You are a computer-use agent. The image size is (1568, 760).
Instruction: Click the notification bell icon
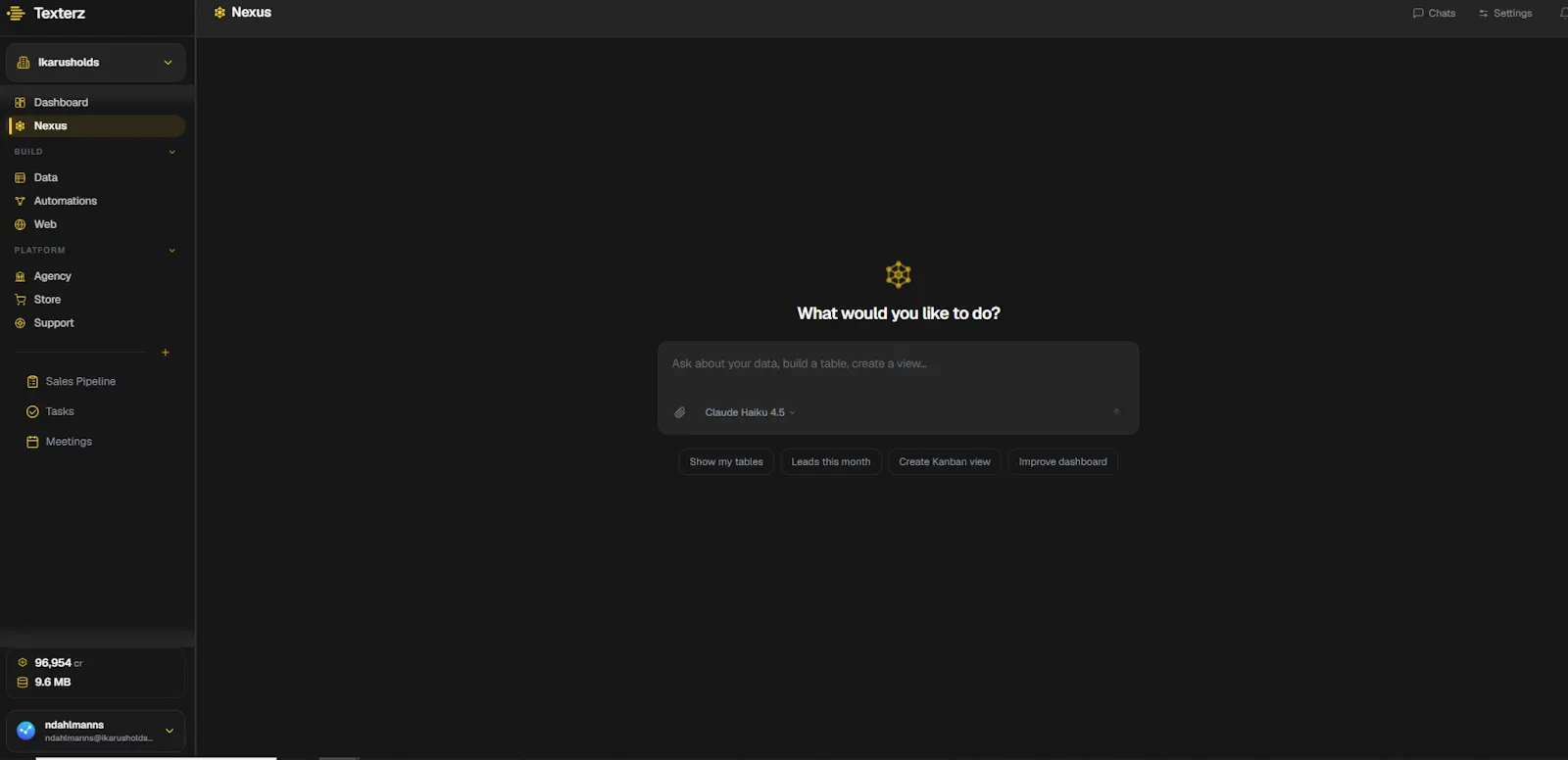coord(1563,14)
